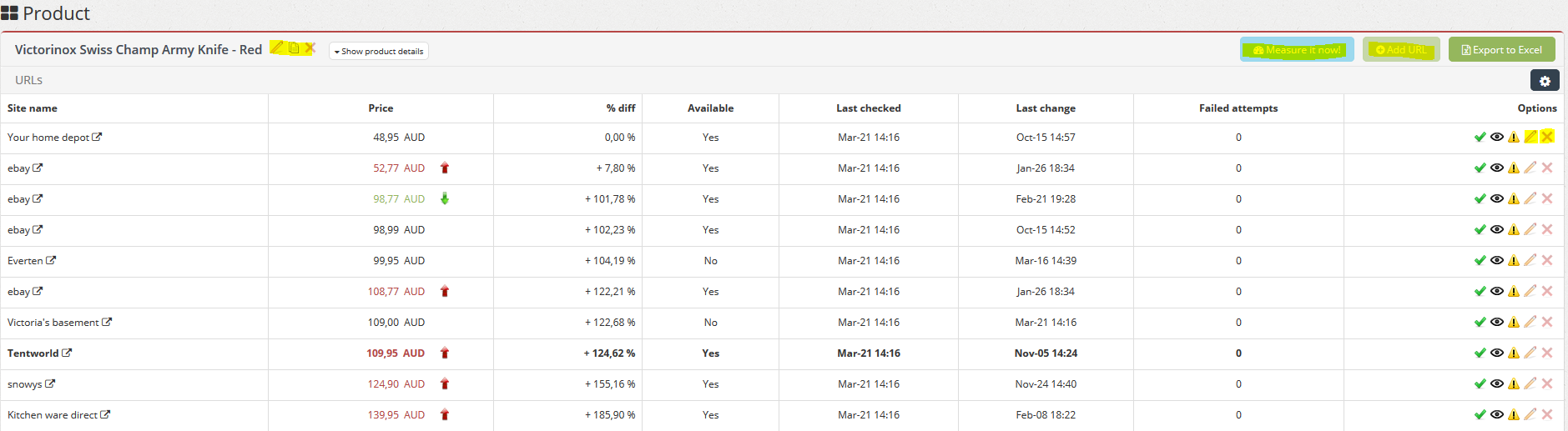The height and width of the screenshot is (431, 1568).
Task: Toggle eye icon for ebay 52,77 AUD
Action: (x=1497, y=168)
